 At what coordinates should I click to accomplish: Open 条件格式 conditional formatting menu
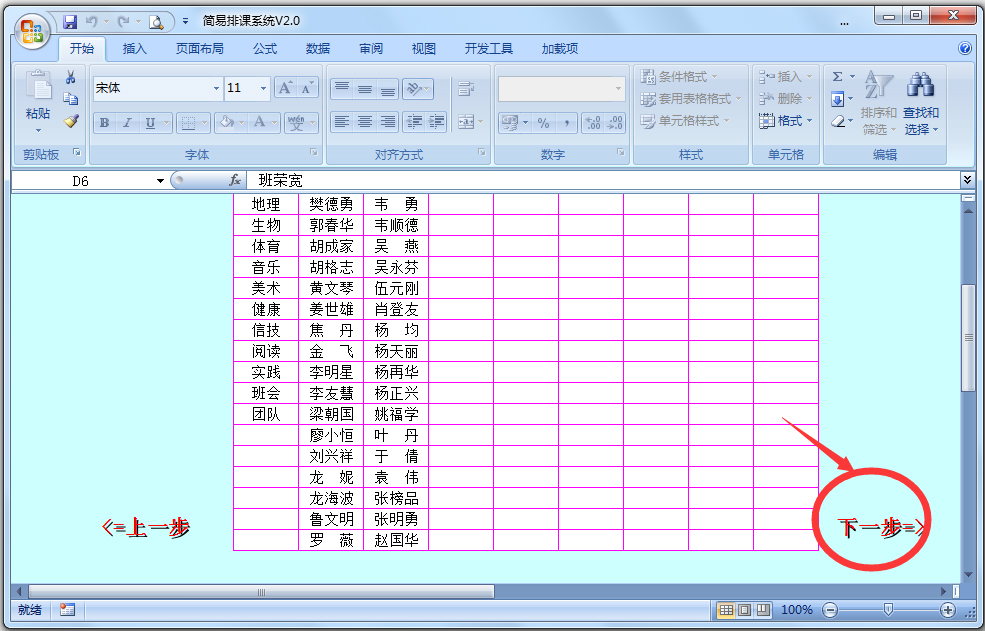coord(679,77)
